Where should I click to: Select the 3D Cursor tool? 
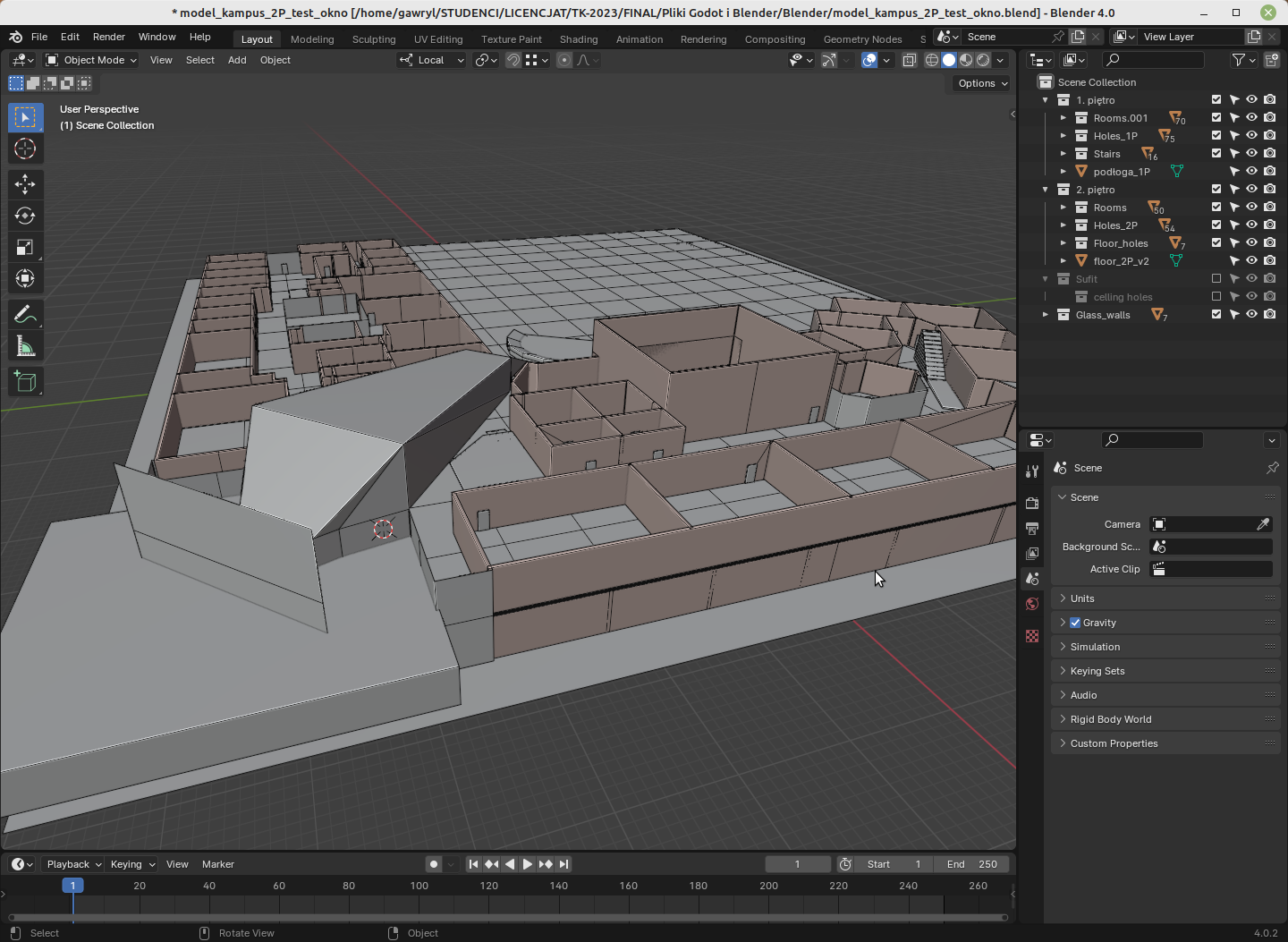click(25, 149)
